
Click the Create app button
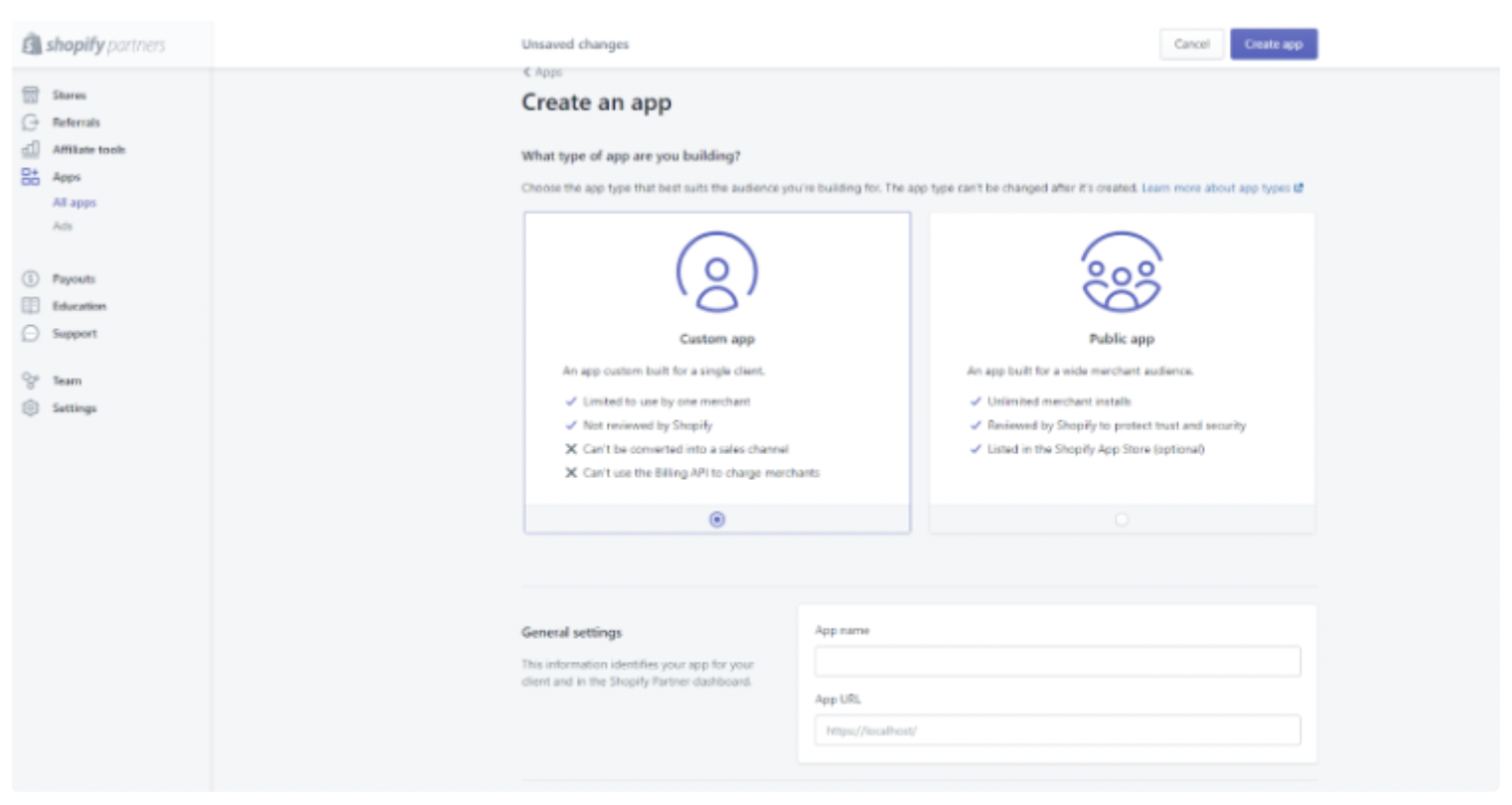pos(1274,44)
